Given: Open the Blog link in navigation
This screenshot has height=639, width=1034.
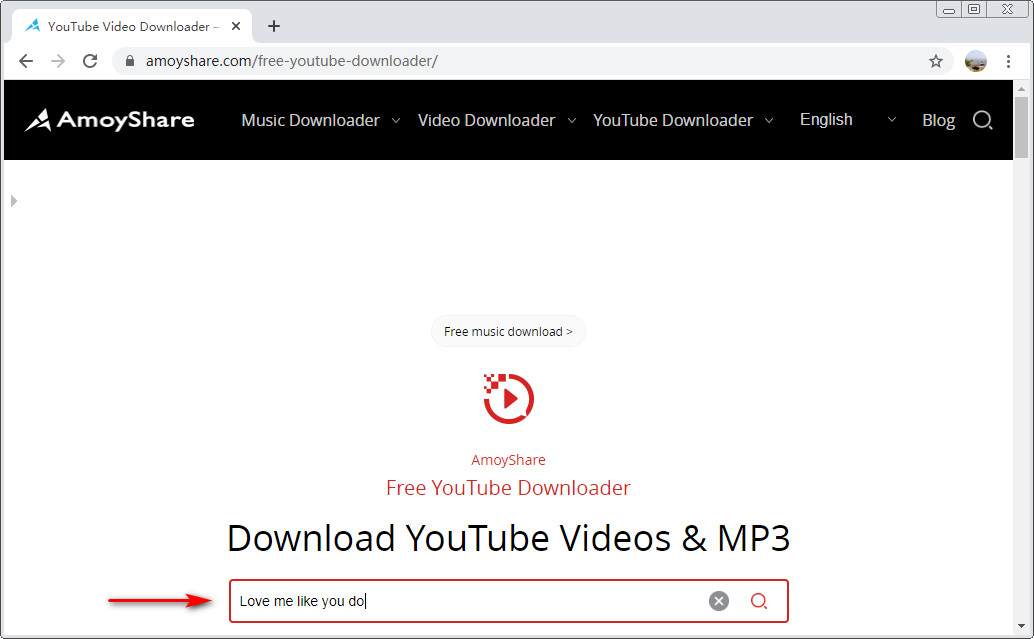Looking at the screenshot, I should pos(938,120).
